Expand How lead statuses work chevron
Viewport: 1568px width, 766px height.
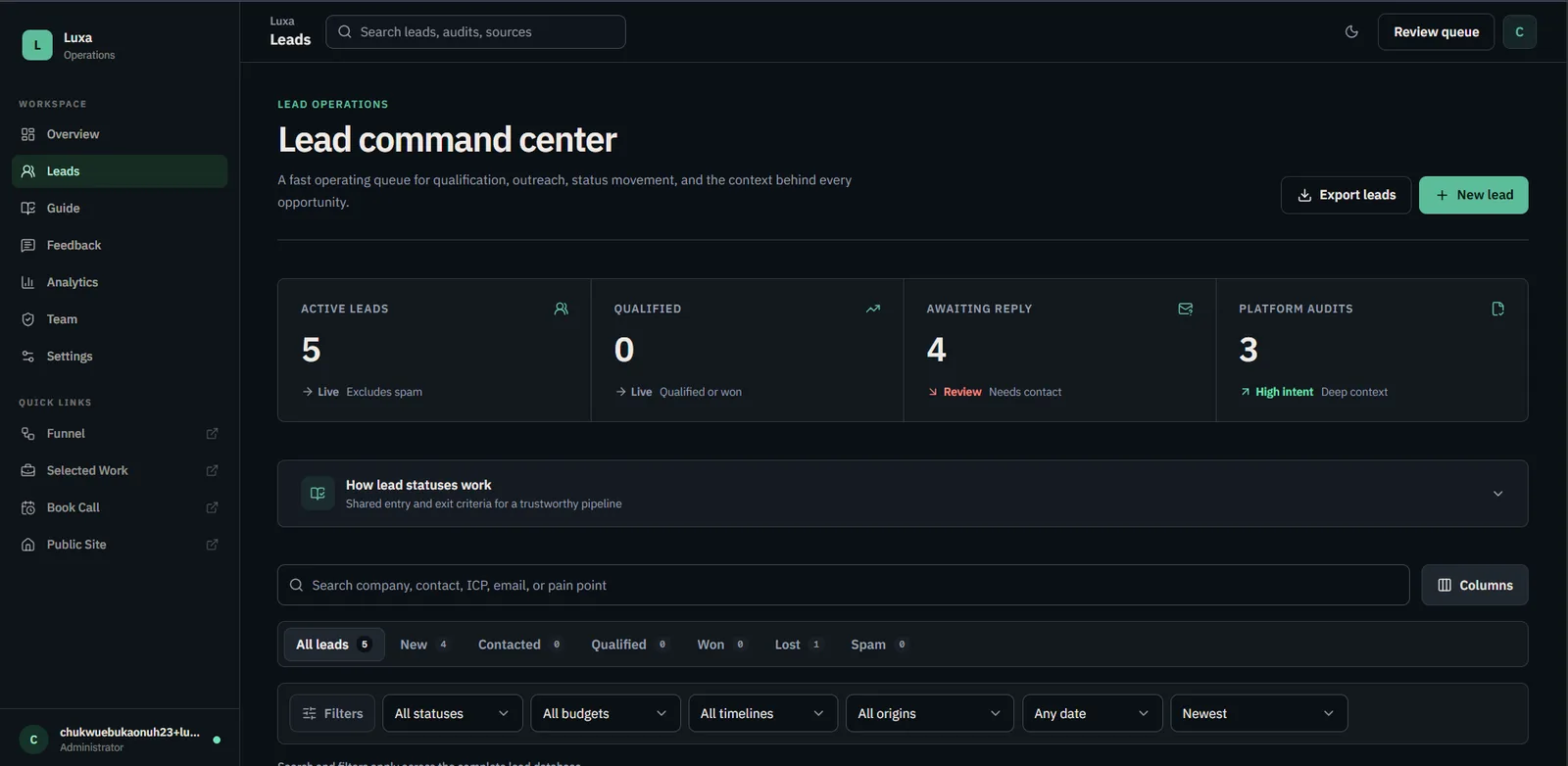[1497, 494]
